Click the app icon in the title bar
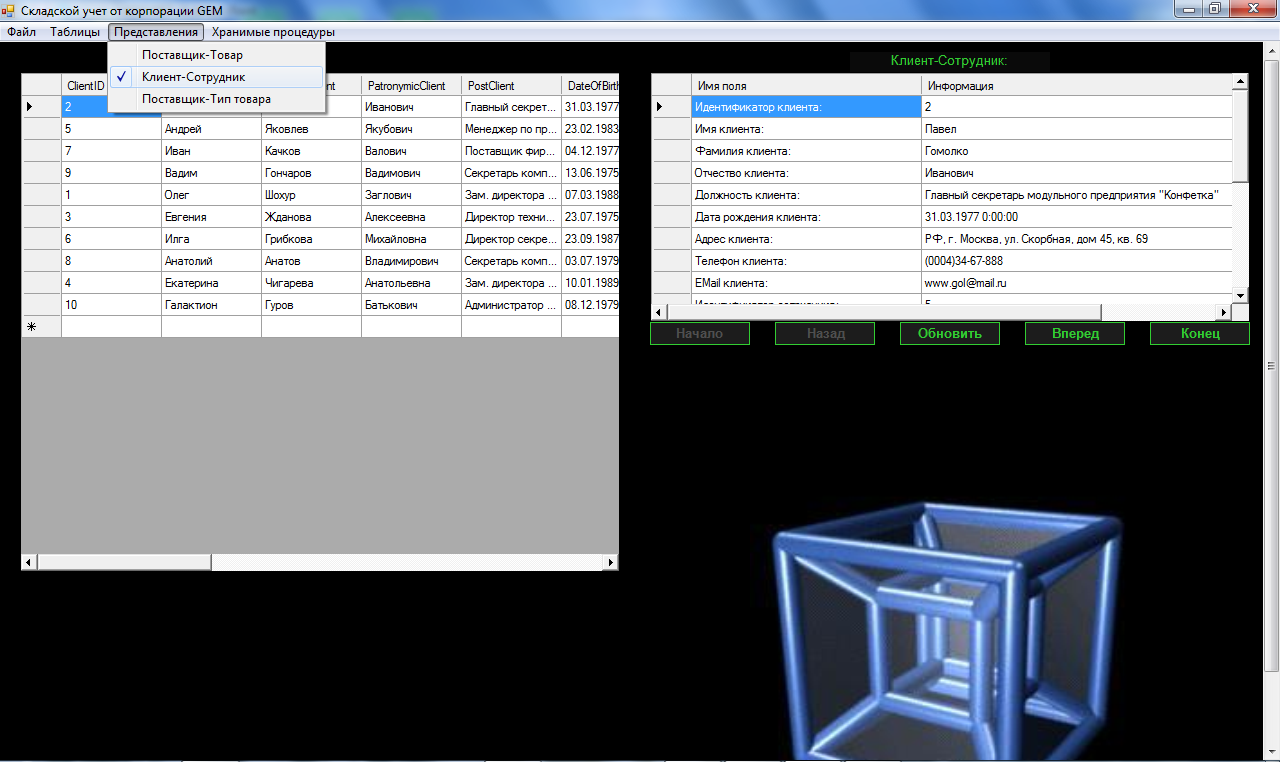 pyautogui.click(x=9, y=10)
